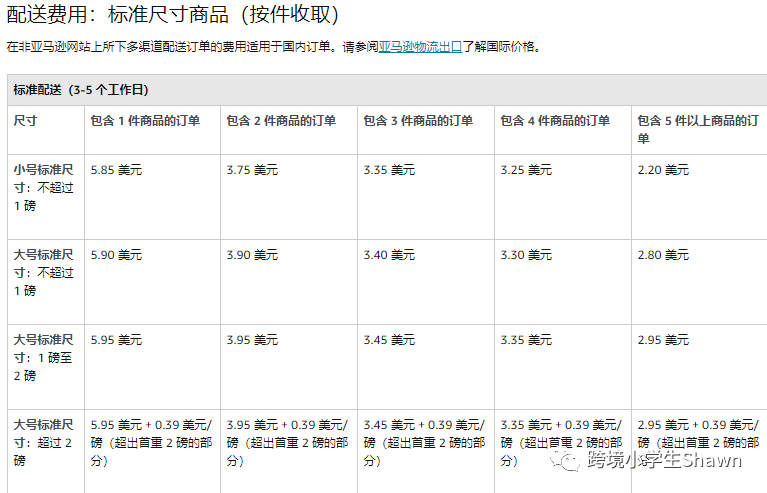This screenshot has height=493, width=767.
Task: Click the 尺寸 column header
Action: coord(25,120)
